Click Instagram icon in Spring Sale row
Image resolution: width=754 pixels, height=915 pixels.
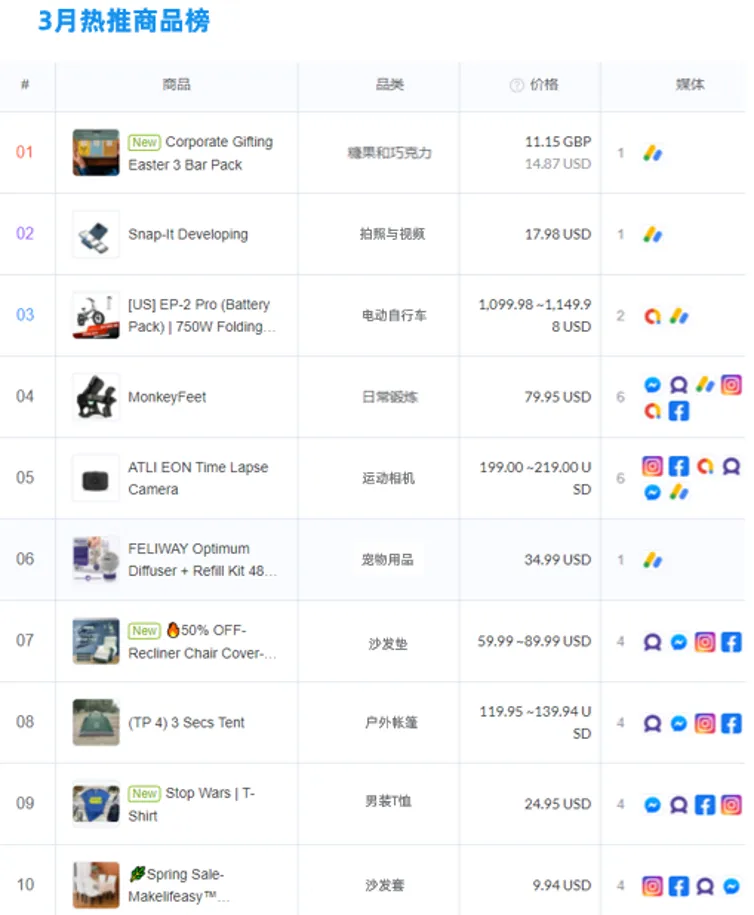tap(652, 886)
